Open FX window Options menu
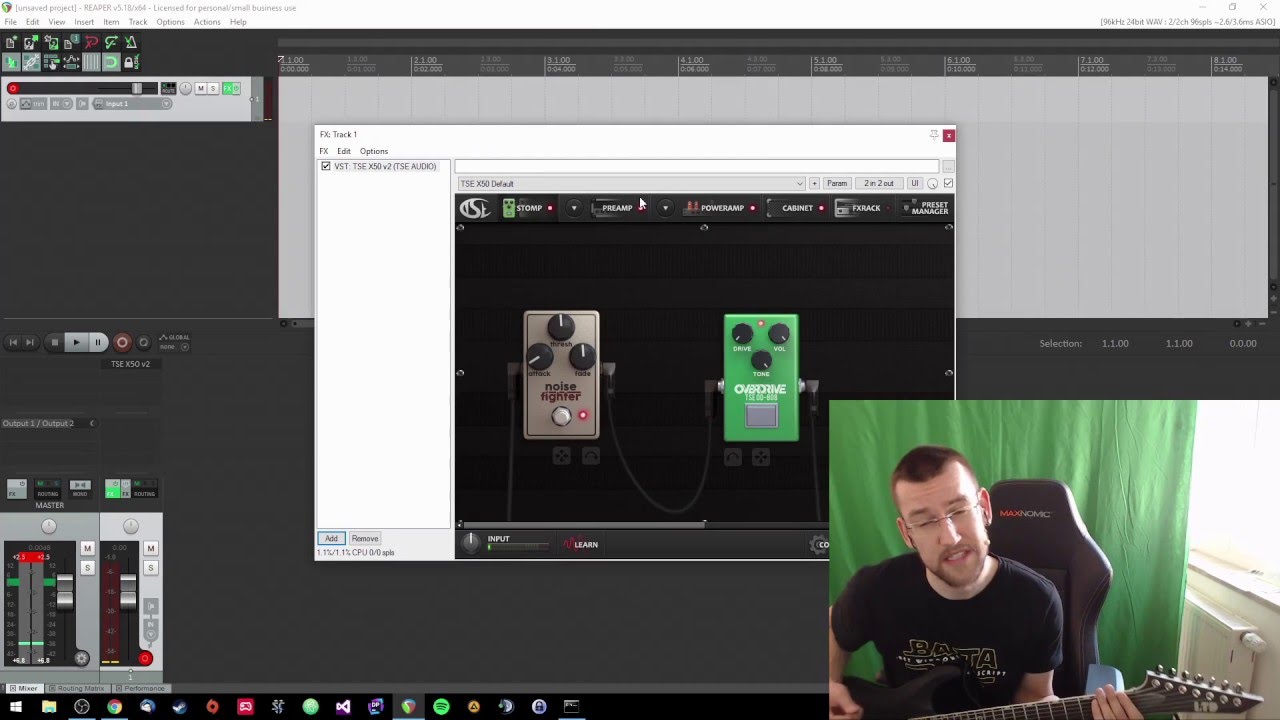The height and width of the screenshot is (720, 1280). pos(374,151)
